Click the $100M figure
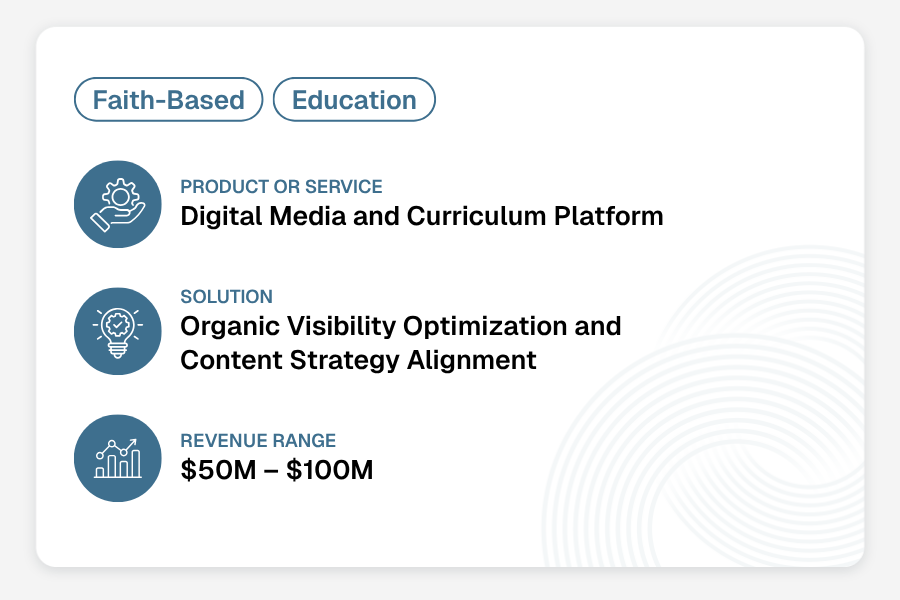The image size is (900, 600). pyautogui.click(x=330, y=470)
